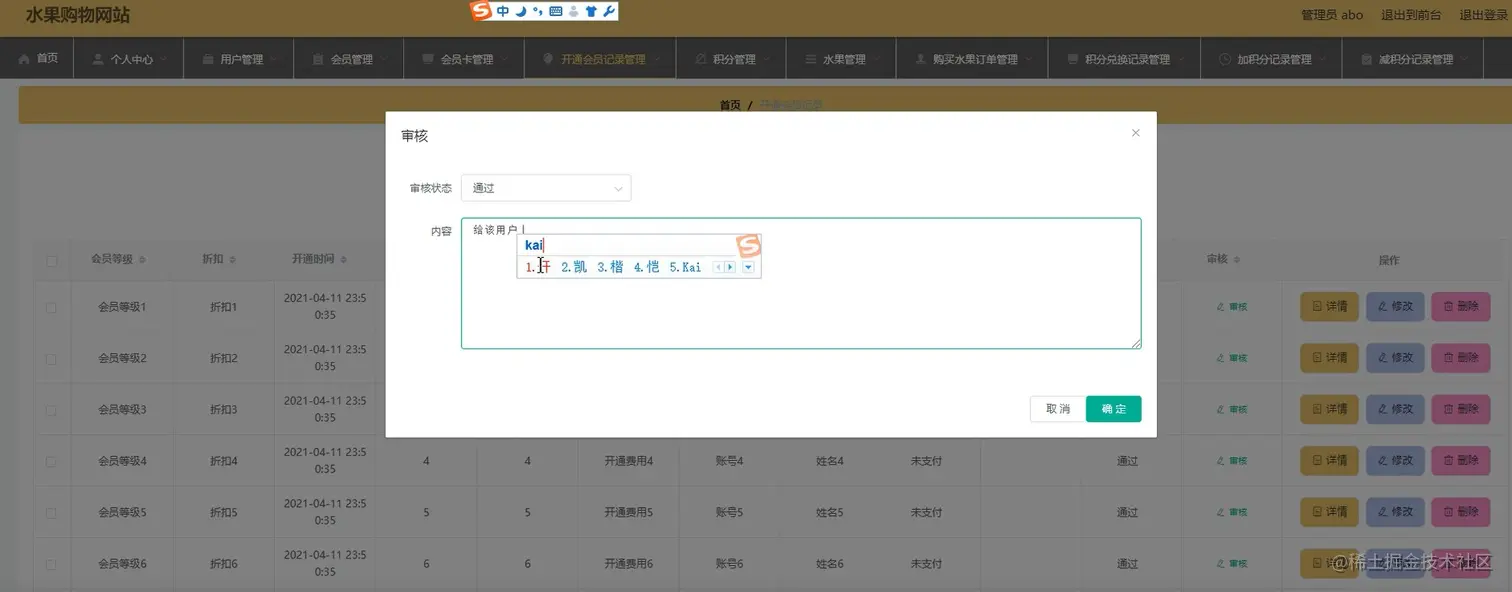Check the 会员等级5 row checkbox
The height and width of the screenshot is (592, 1512).
tap(51, 513)
